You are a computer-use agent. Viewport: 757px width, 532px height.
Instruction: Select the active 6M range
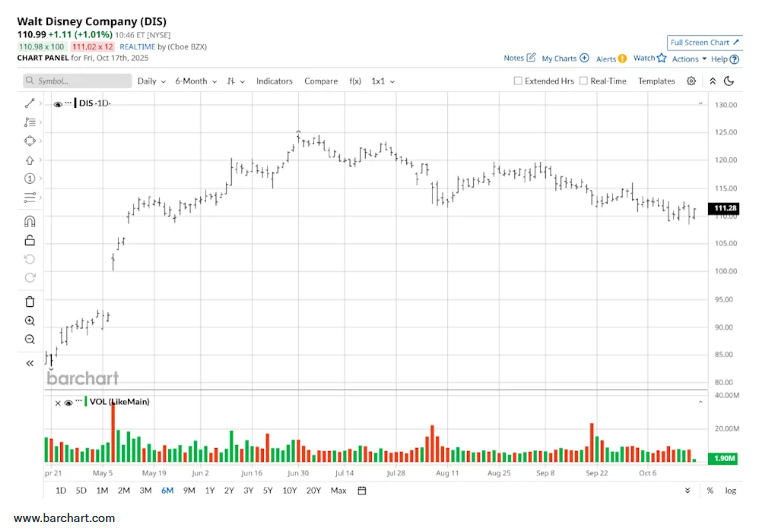click(x=167, y=490)
